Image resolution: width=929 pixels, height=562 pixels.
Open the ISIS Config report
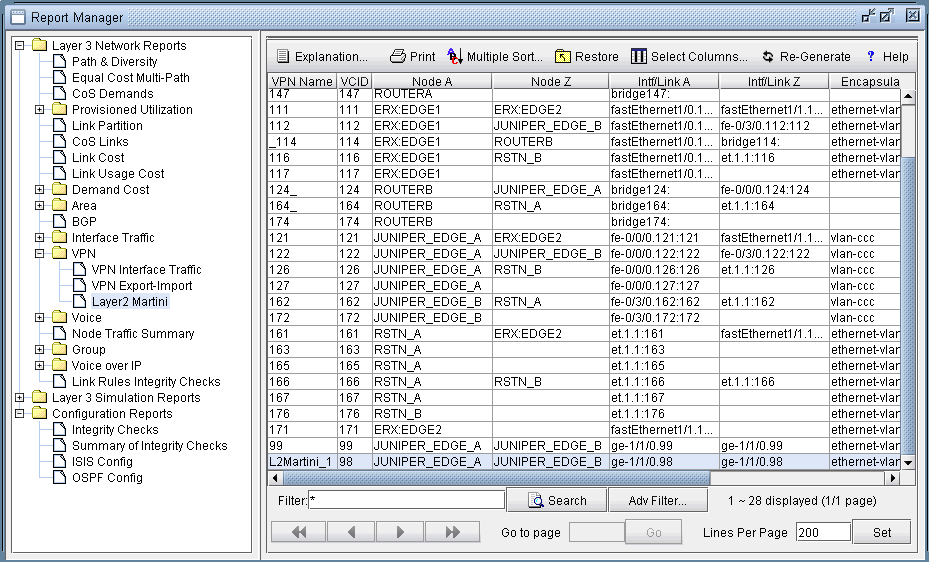click(101, 462)
